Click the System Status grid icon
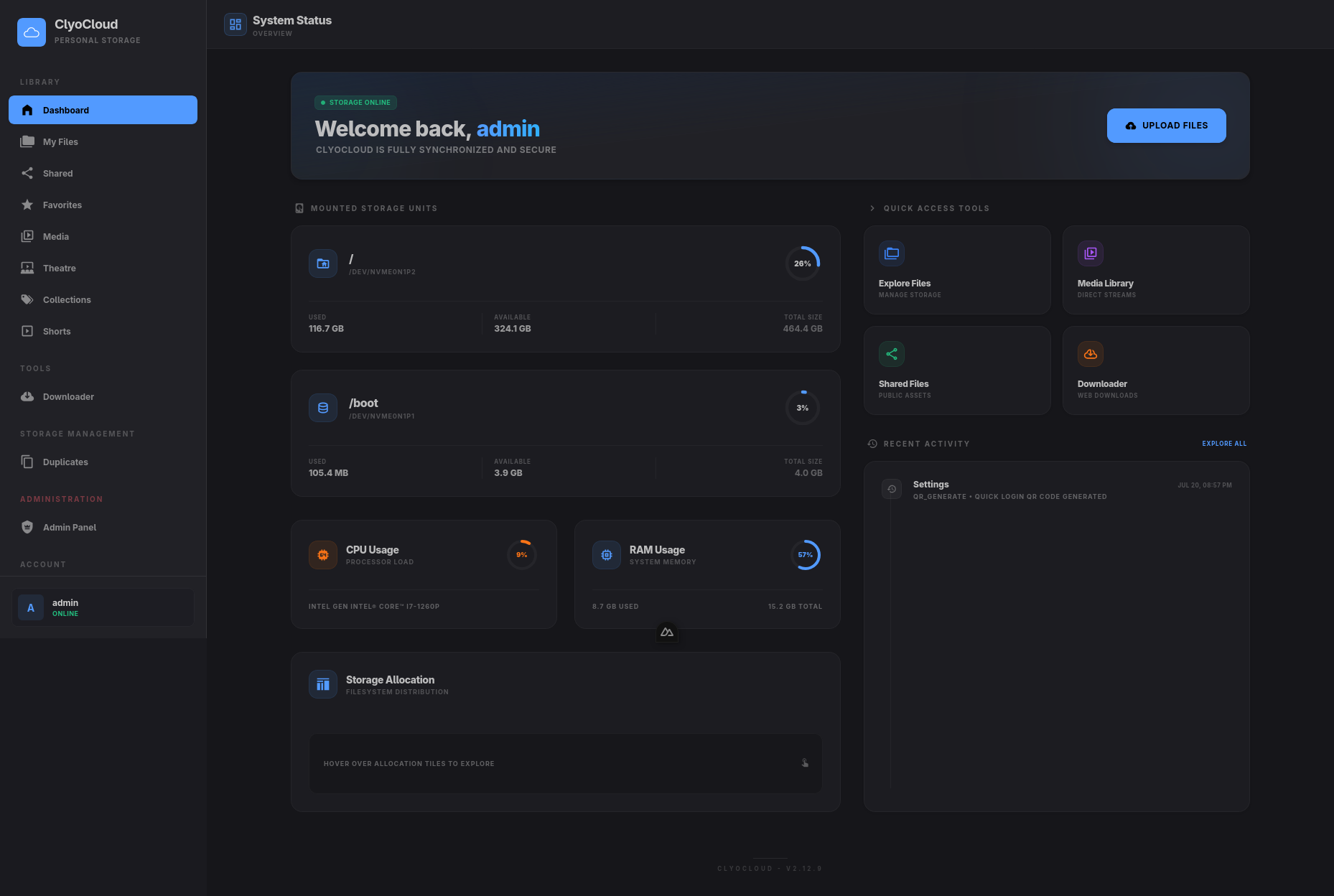 pyautogui.click(x=235, y=25)
